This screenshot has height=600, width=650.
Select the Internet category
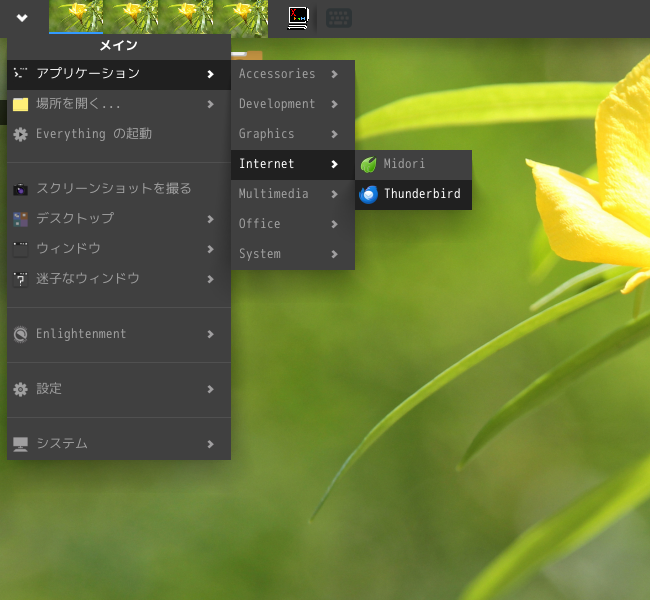tap(293, 165)
